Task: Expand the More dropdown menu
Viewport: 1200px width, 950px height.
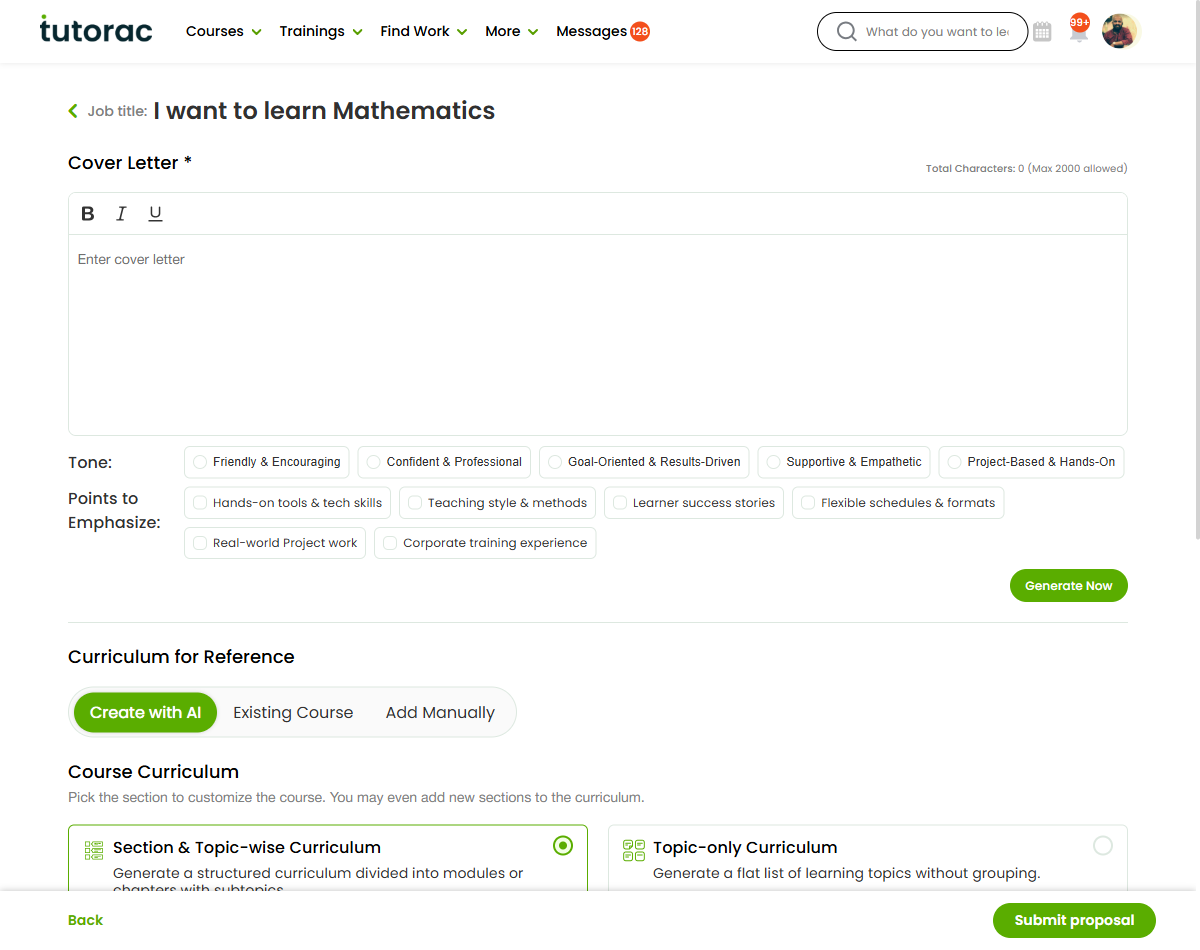Action: [x=512, y=31]
